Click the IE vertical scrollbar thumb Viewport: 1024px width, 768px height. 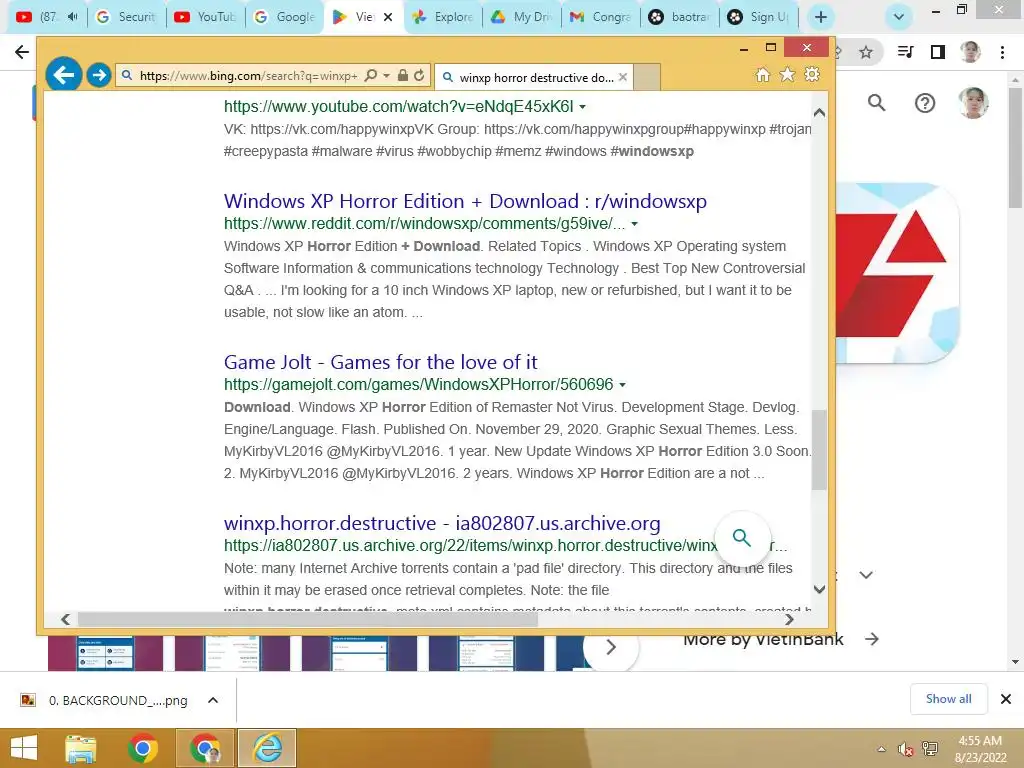pos(819,449)
